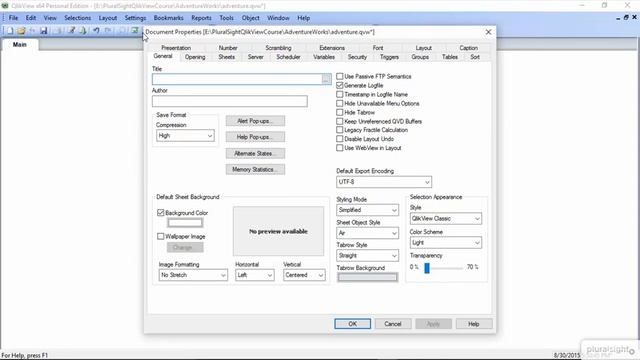Close the Document Properties dialog with X
This screenshot has height=360, width=640.
[x=488, y=32]
